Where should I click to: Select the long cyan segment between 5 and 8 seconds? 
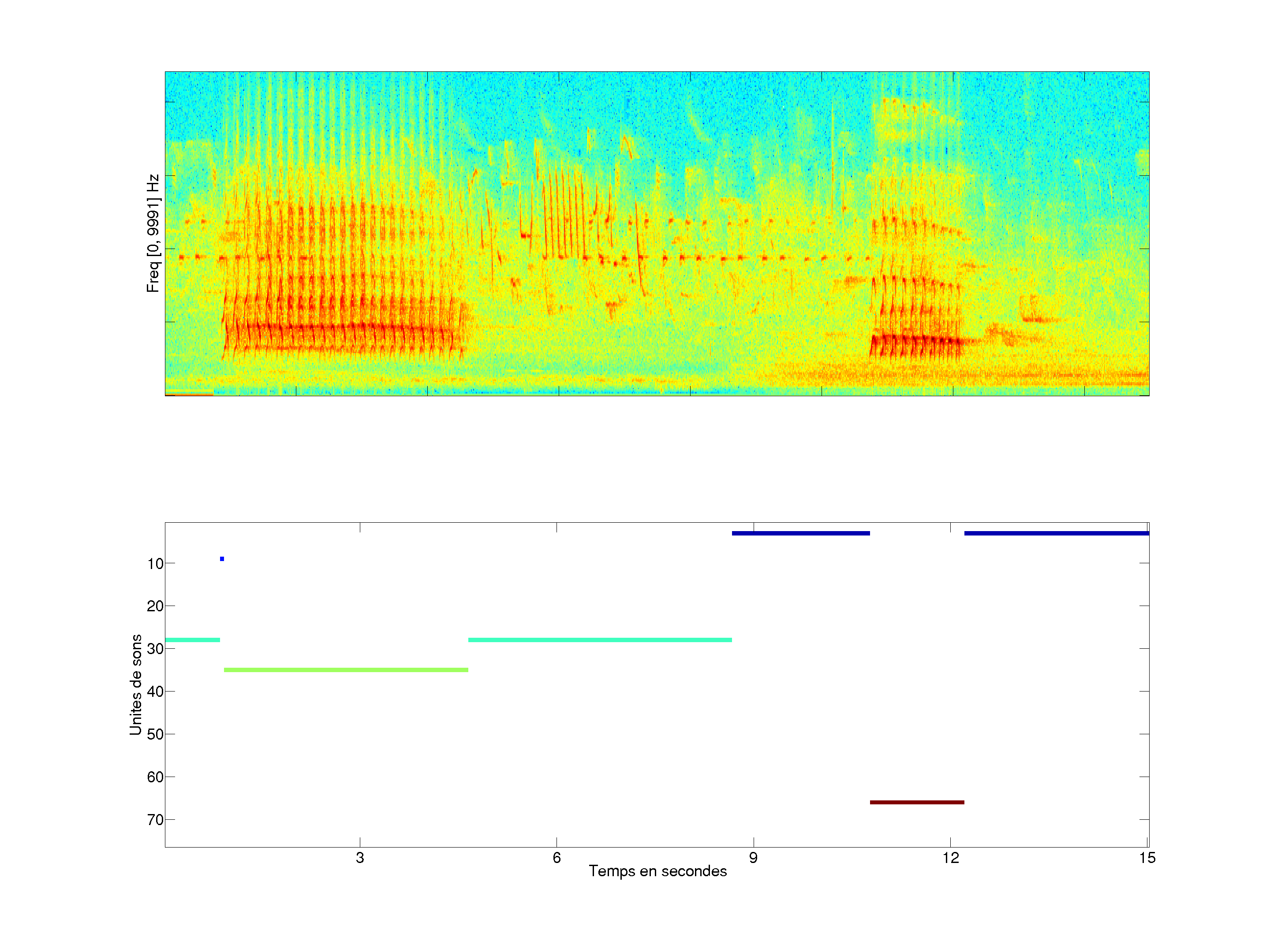coord(599,640)
